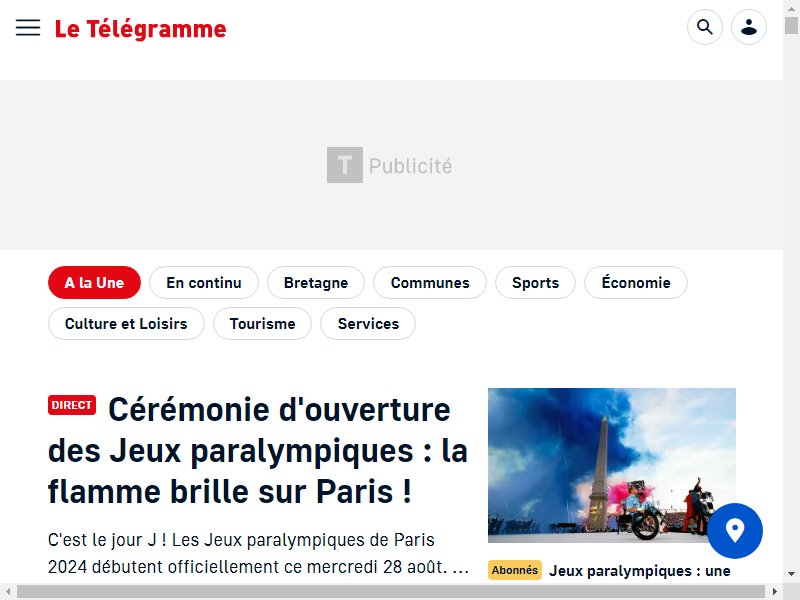Viewport: 800px width, 600px height.
Task: Open the Cérémonie d'ouverture headline article
Action: (x=258, y=451)
